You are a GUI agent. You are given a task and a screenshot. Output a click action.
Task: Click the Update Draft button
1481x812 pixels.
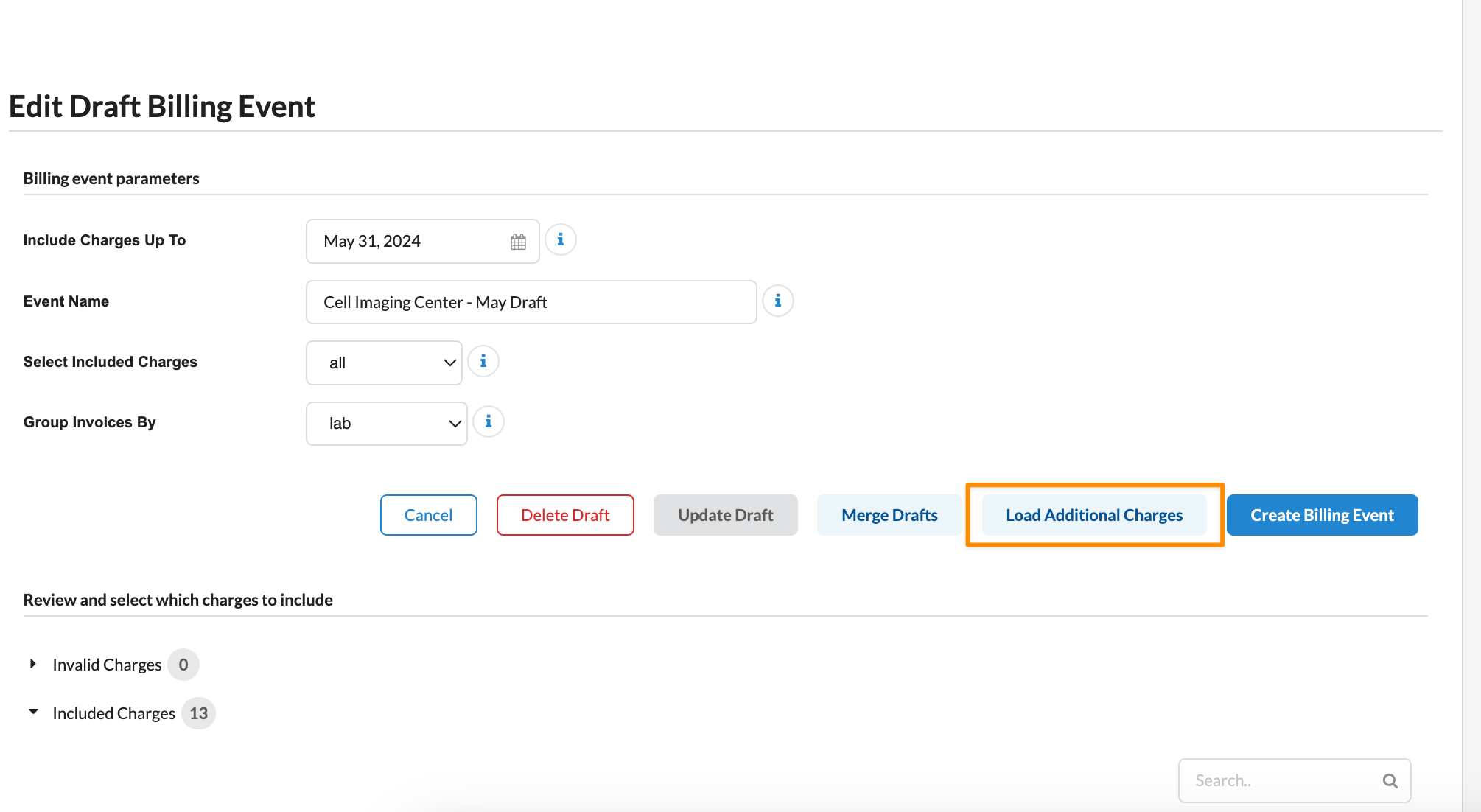click(725, 515)
